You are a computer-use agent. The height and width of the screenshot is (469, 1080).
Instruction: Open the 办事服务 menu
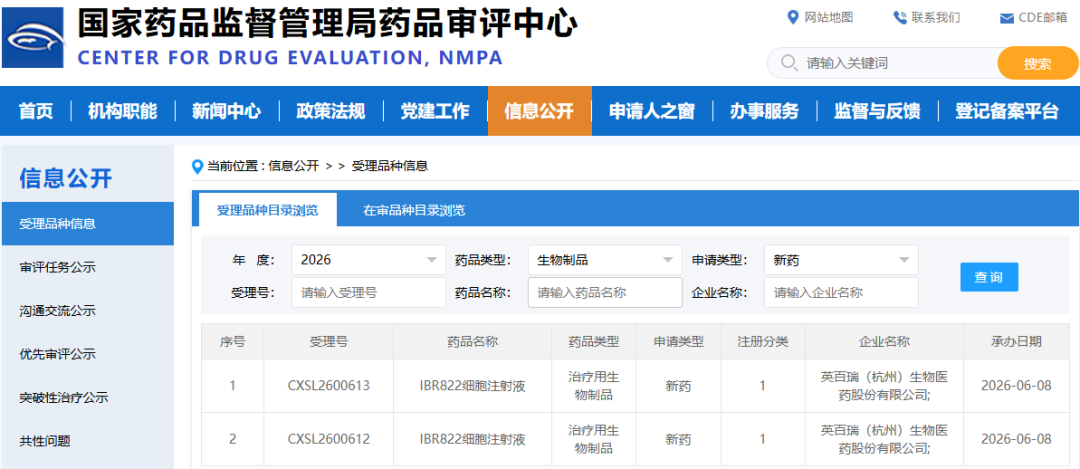pos(764,111)
